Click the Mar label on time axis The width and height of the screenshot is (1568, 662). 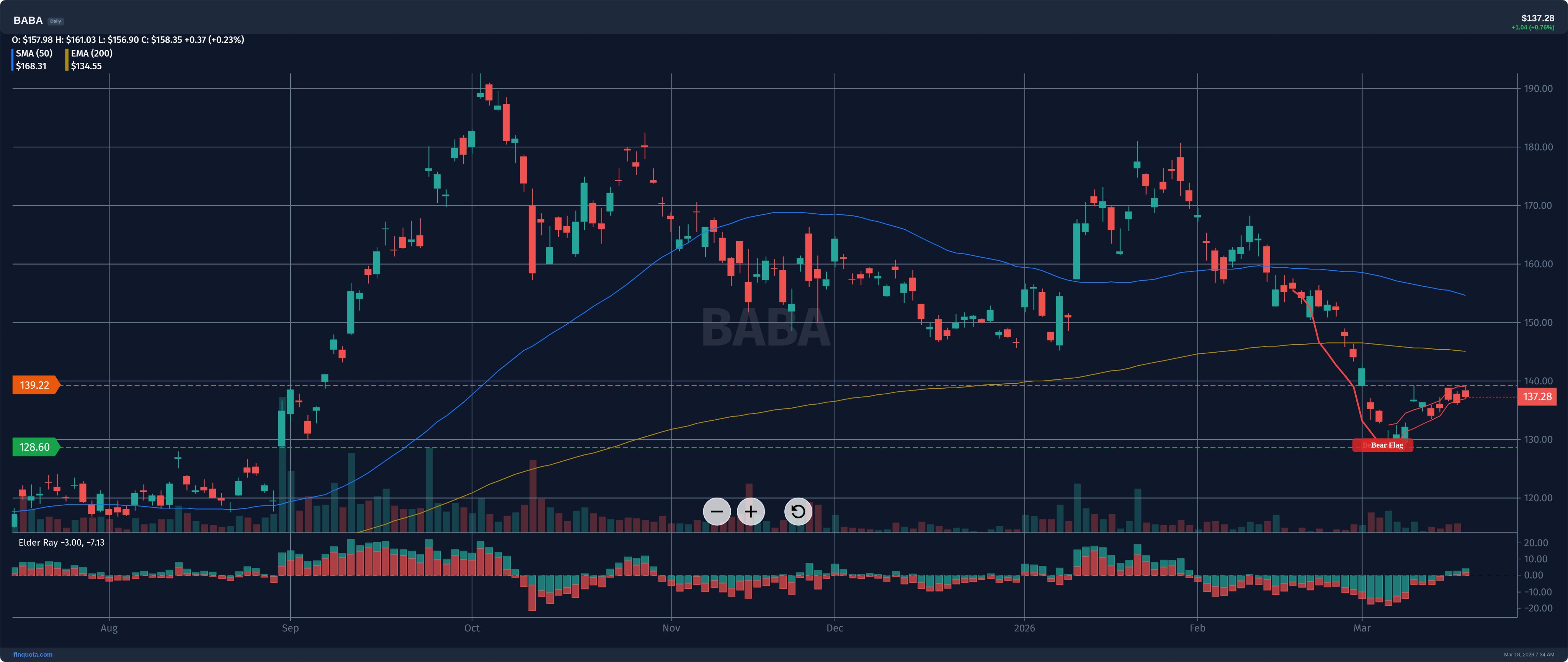(1362, 628)
